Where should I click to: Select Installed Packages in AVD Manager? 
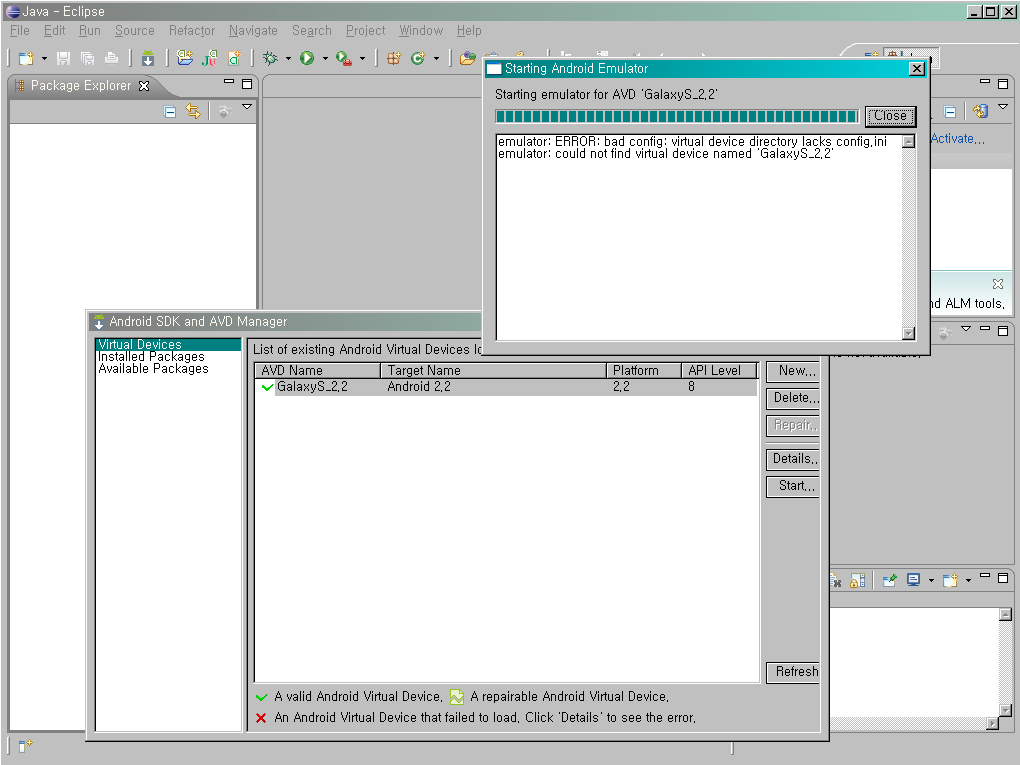coord(151,356)
